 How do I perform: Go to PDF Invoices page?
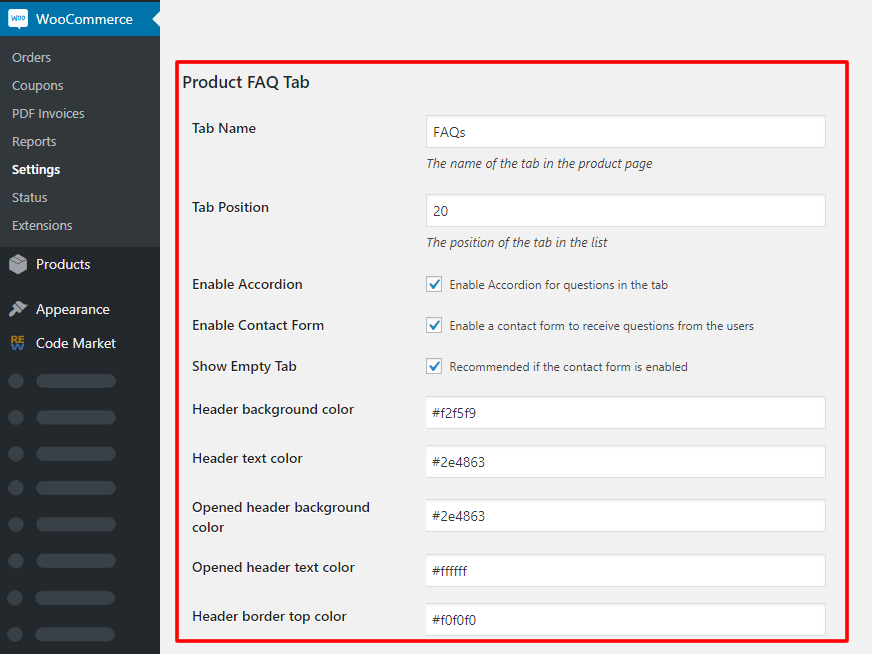click(x=48, y=114)
